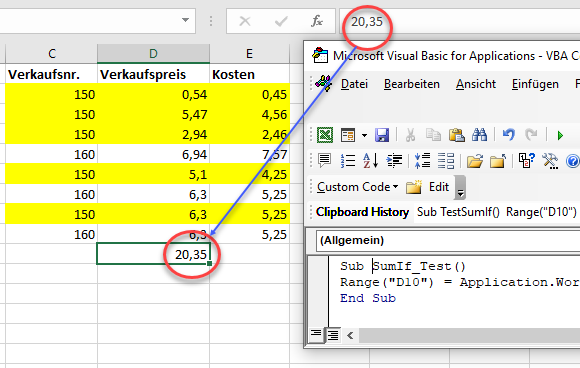Run the macro with the green play icon
The image size is (580, 368).
(x=560, y=135)
